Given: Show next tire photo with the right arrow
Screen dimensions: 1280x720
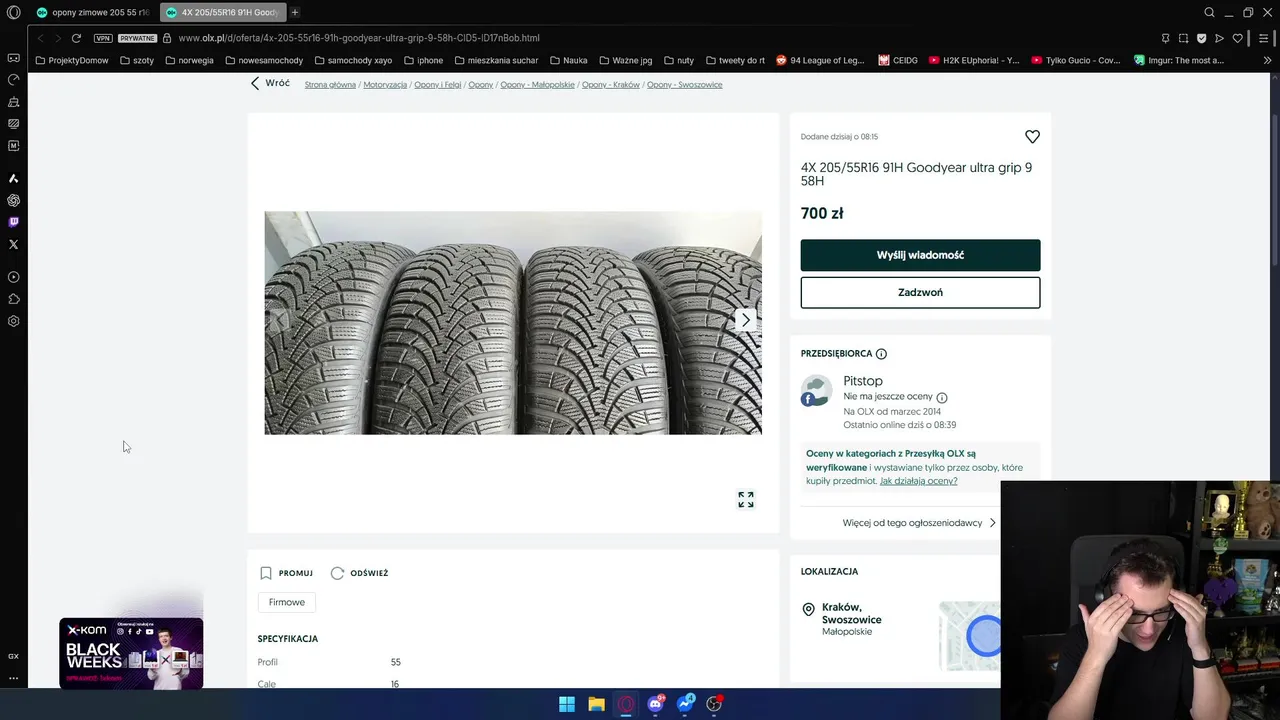Looking at the screenshot, I should pyautogui.click(x=745, y=320).
